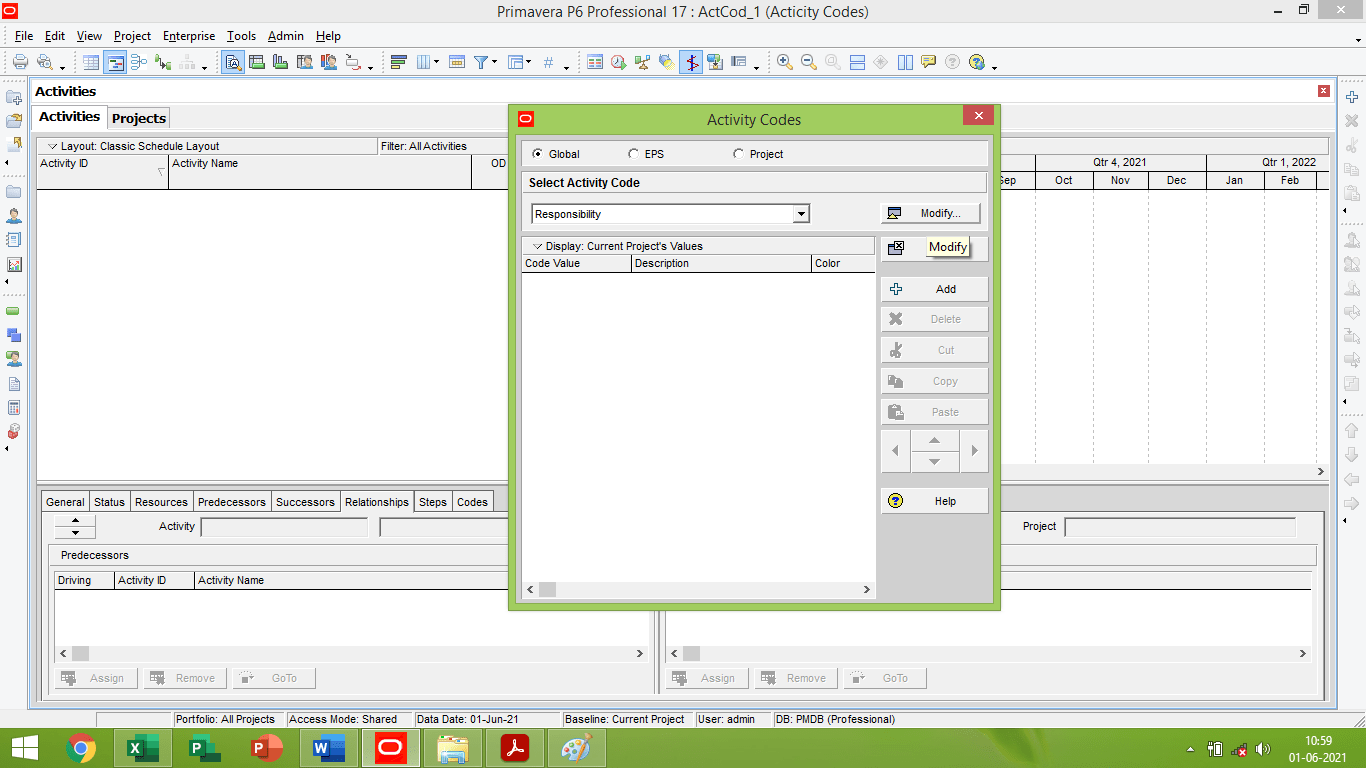Expand the Display: Current Project's Values bar

click(698, 246)
